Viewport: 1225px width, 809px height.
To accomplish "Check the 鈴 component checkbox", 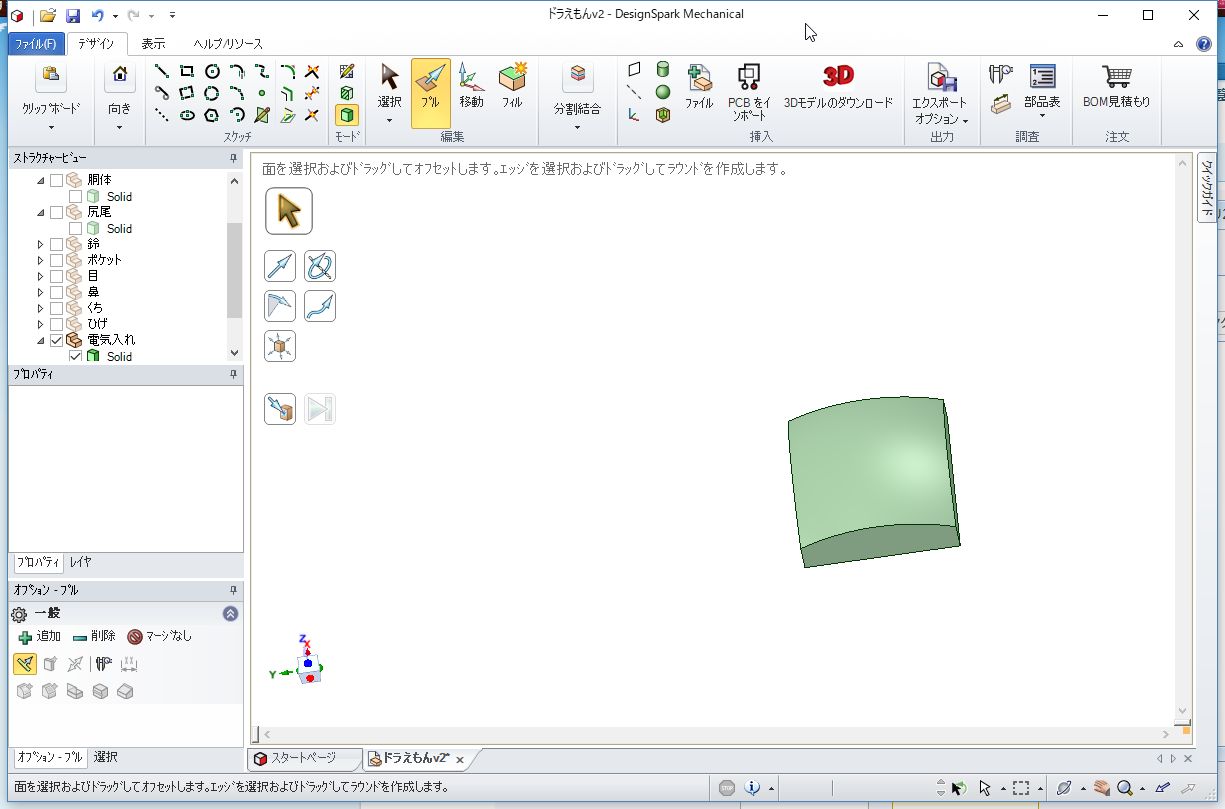I will click(56, 245).
